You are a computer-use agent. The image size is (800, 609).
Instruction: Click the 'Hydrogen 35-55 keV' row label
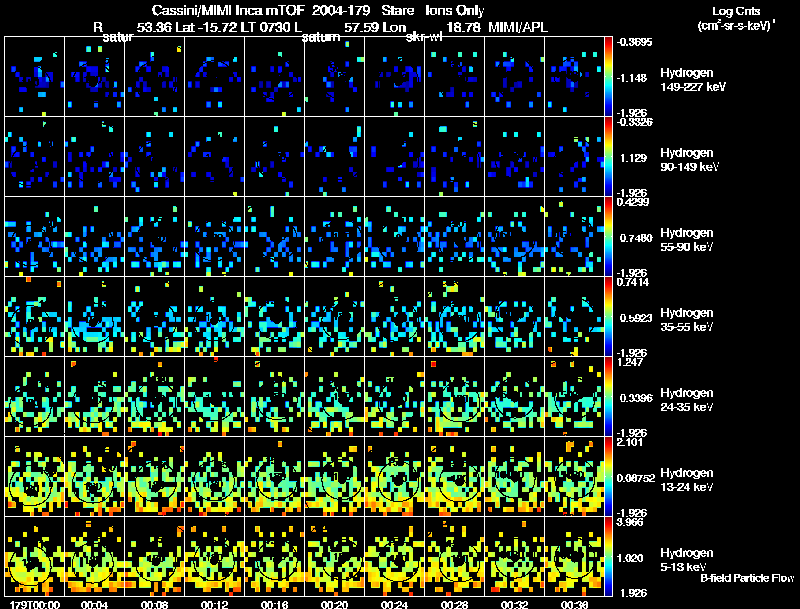click(x=687, y=320)
